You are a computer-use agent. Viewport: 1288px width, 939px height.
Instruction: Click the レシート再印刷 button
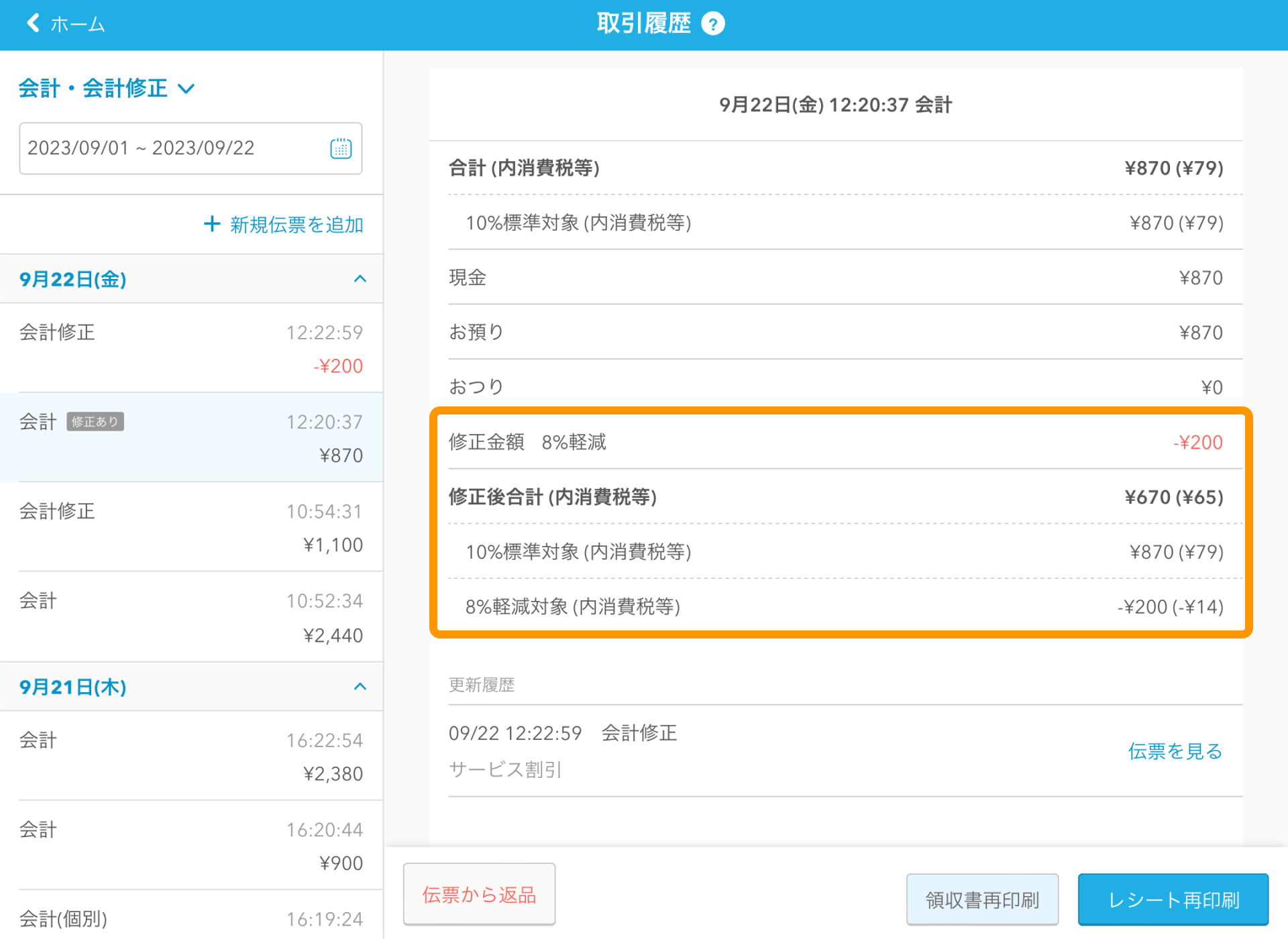[1173, 899]
